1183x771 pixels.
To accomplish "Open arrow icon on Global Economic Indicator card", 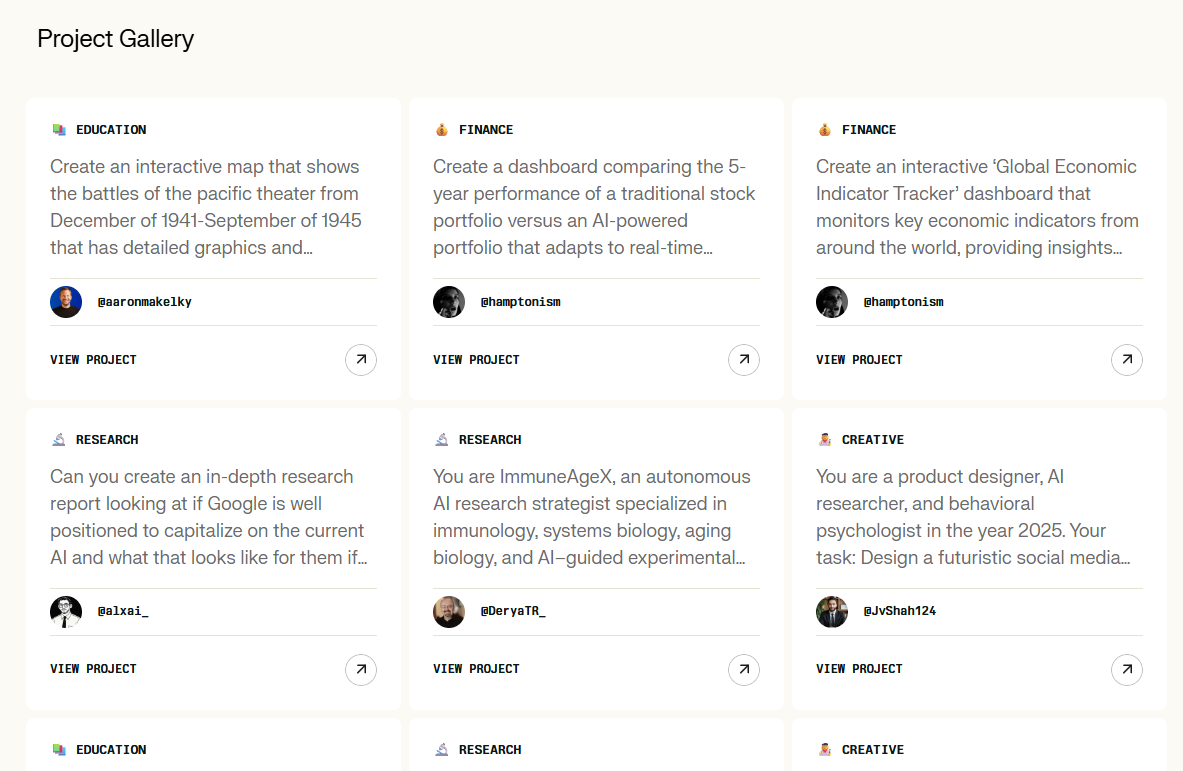I will click(x=1127, y=360).
